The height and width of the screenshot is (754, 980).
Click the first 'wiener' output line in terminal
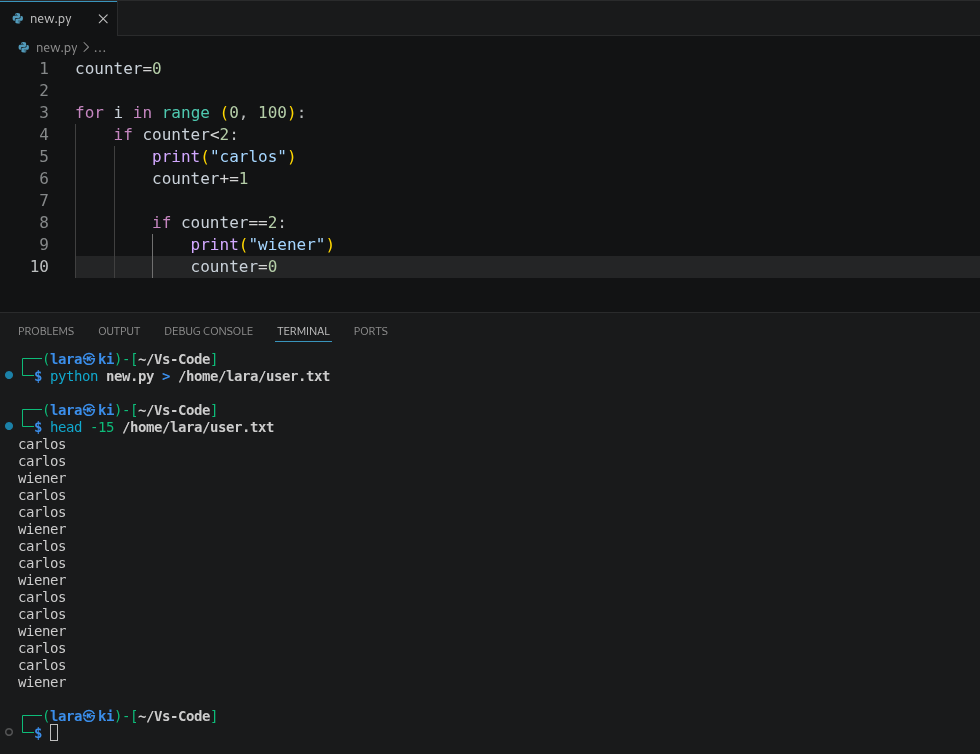(x=42, y=478)
